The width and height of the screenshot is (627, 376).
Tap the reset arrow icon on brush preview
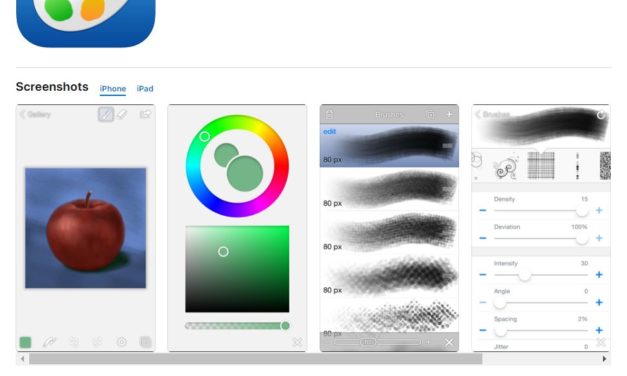pyautogui.click(x=601, y=115)
